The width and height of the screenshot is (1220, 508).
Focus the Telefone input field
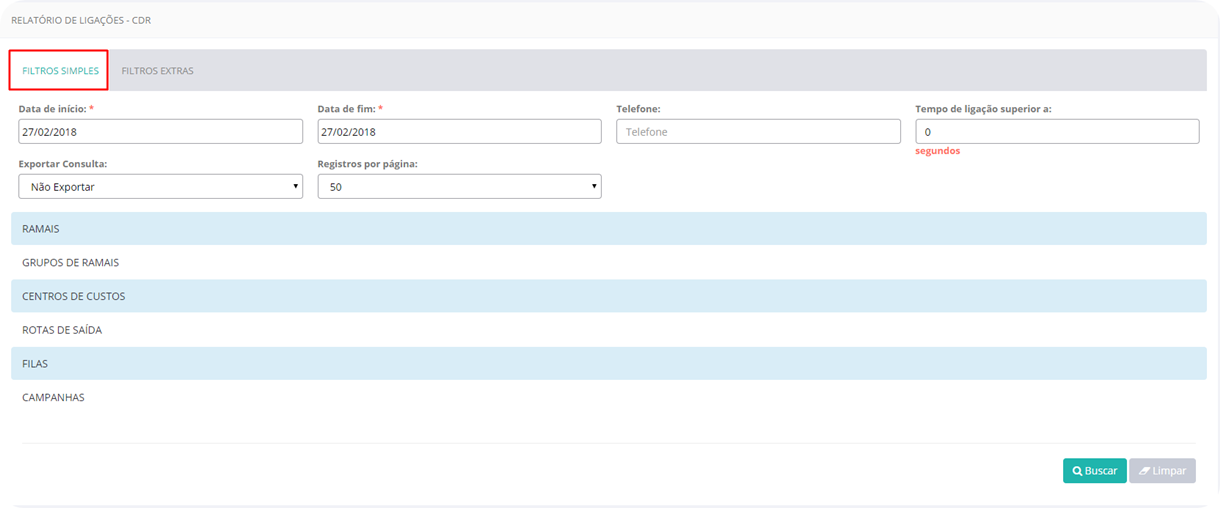click(x=758, y=132)
